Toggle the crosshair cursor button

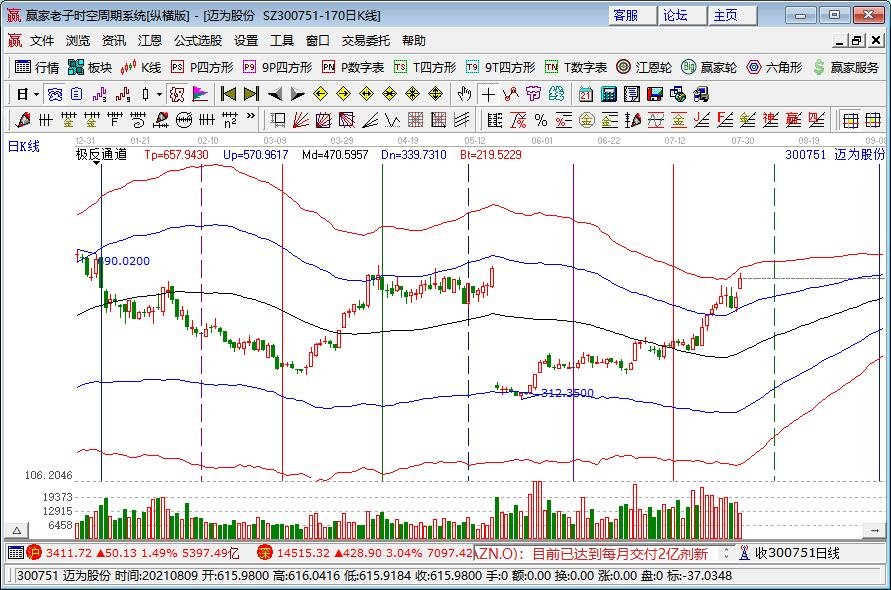(487, 94)
